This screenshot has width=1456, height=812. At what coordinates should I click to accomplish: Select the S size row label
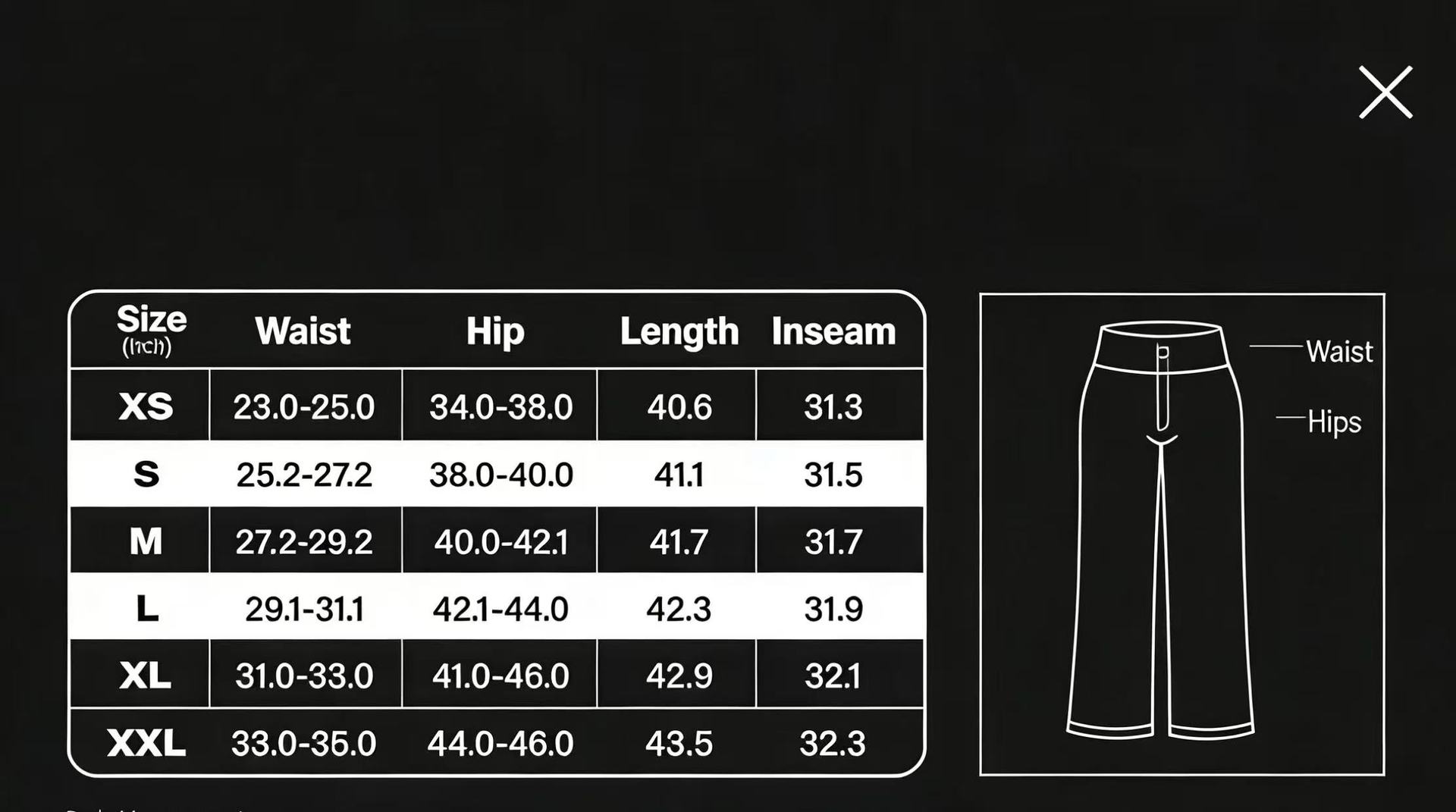pyautogui.click(x=146, y=475)
